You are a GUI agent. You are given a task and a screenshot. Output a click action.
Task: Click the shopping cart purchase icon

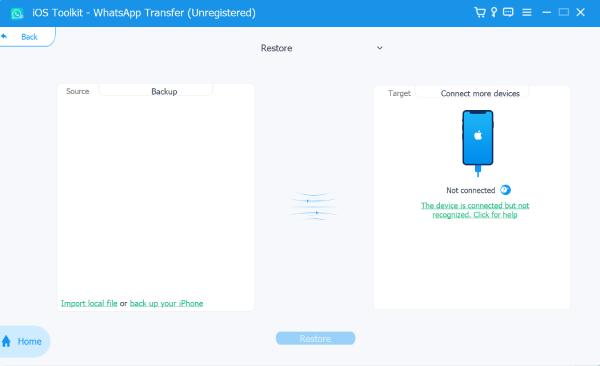pos(480,12)
